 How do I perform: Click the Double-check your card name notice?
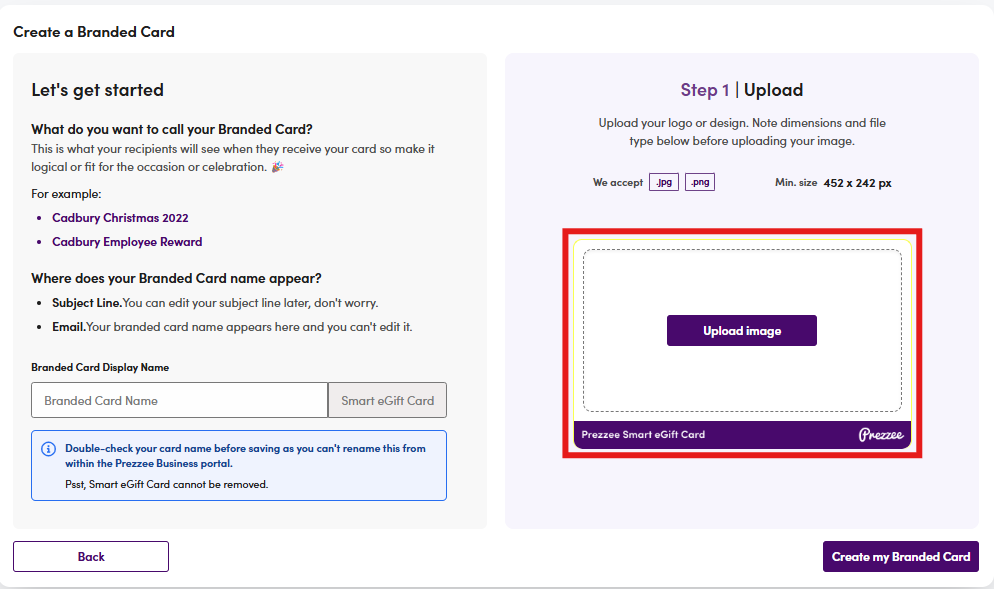click(x=239, y=465)
